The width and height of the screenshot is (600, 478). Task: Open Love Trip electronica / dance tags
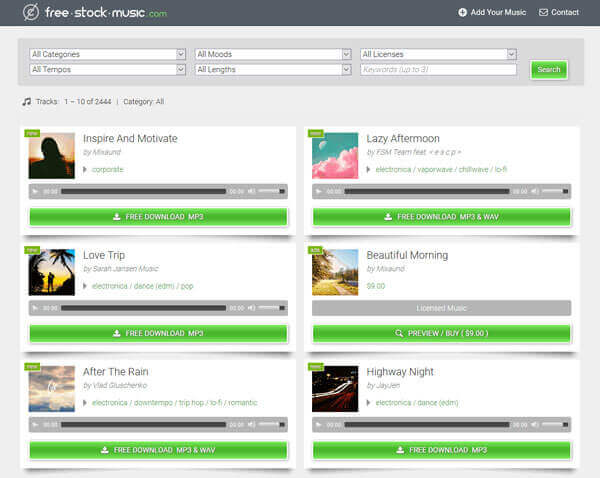143,286
